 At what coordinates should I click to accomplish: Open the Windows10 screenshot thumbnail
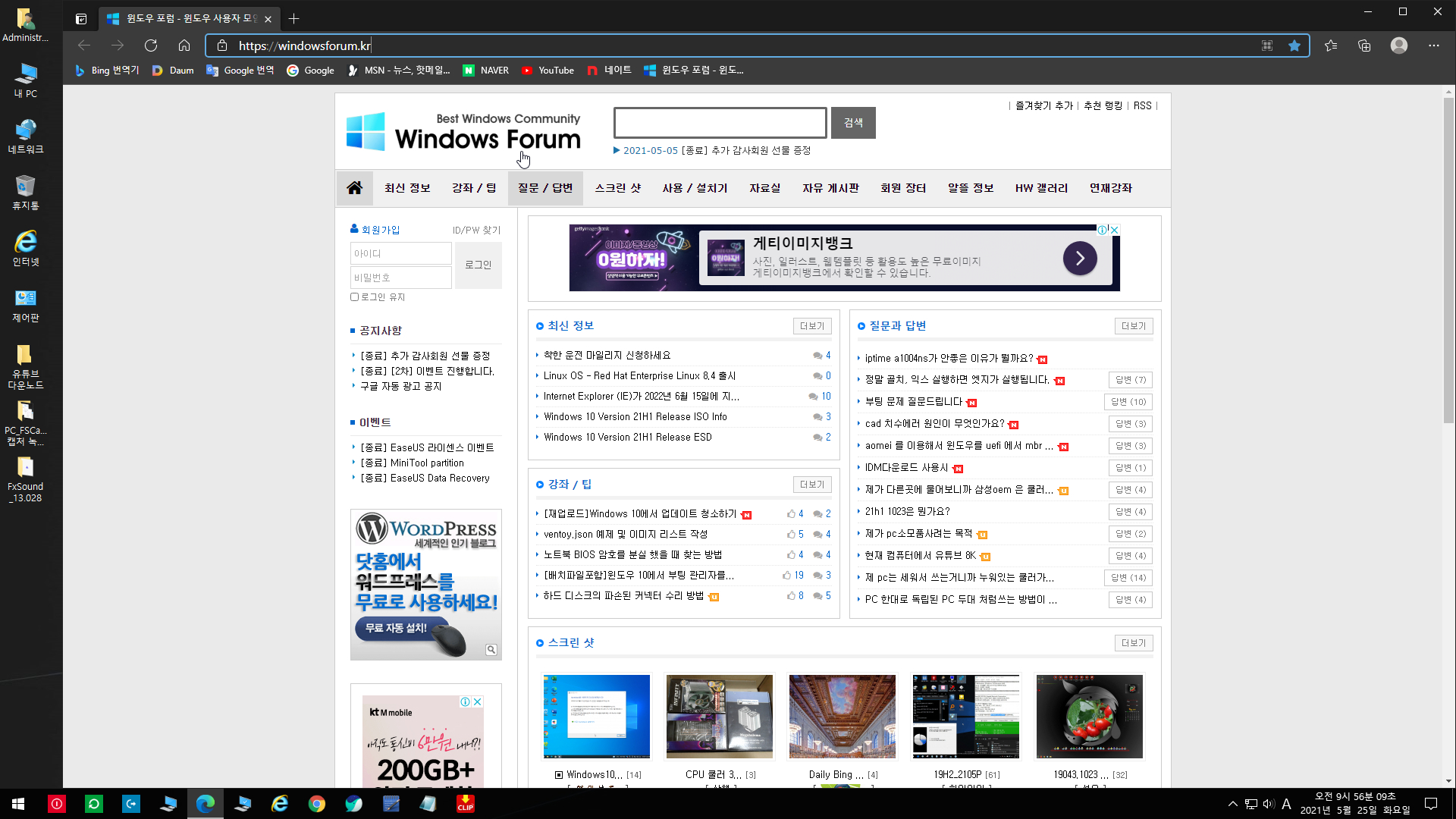[597, 716]
